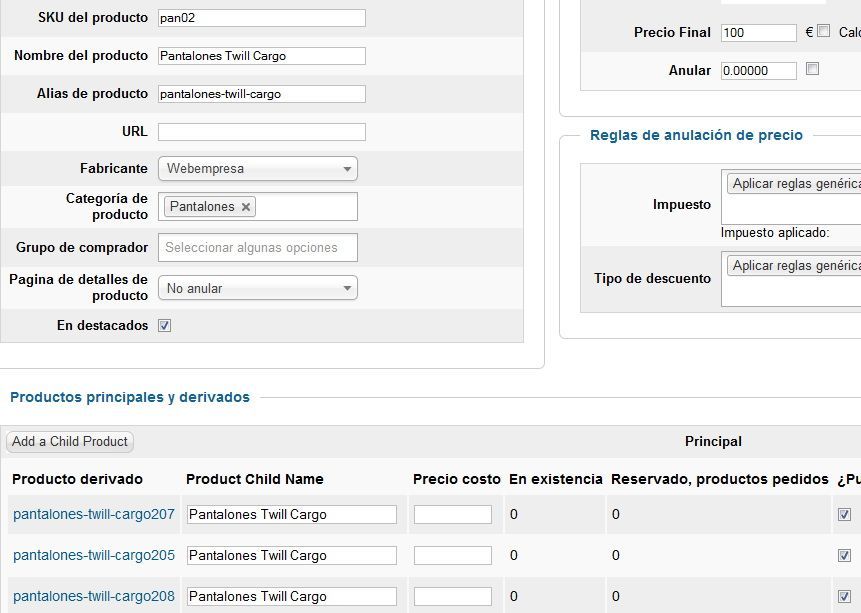Toggle the En destacados checkbox
861x613 pixels.
click(x=165, y=326)
